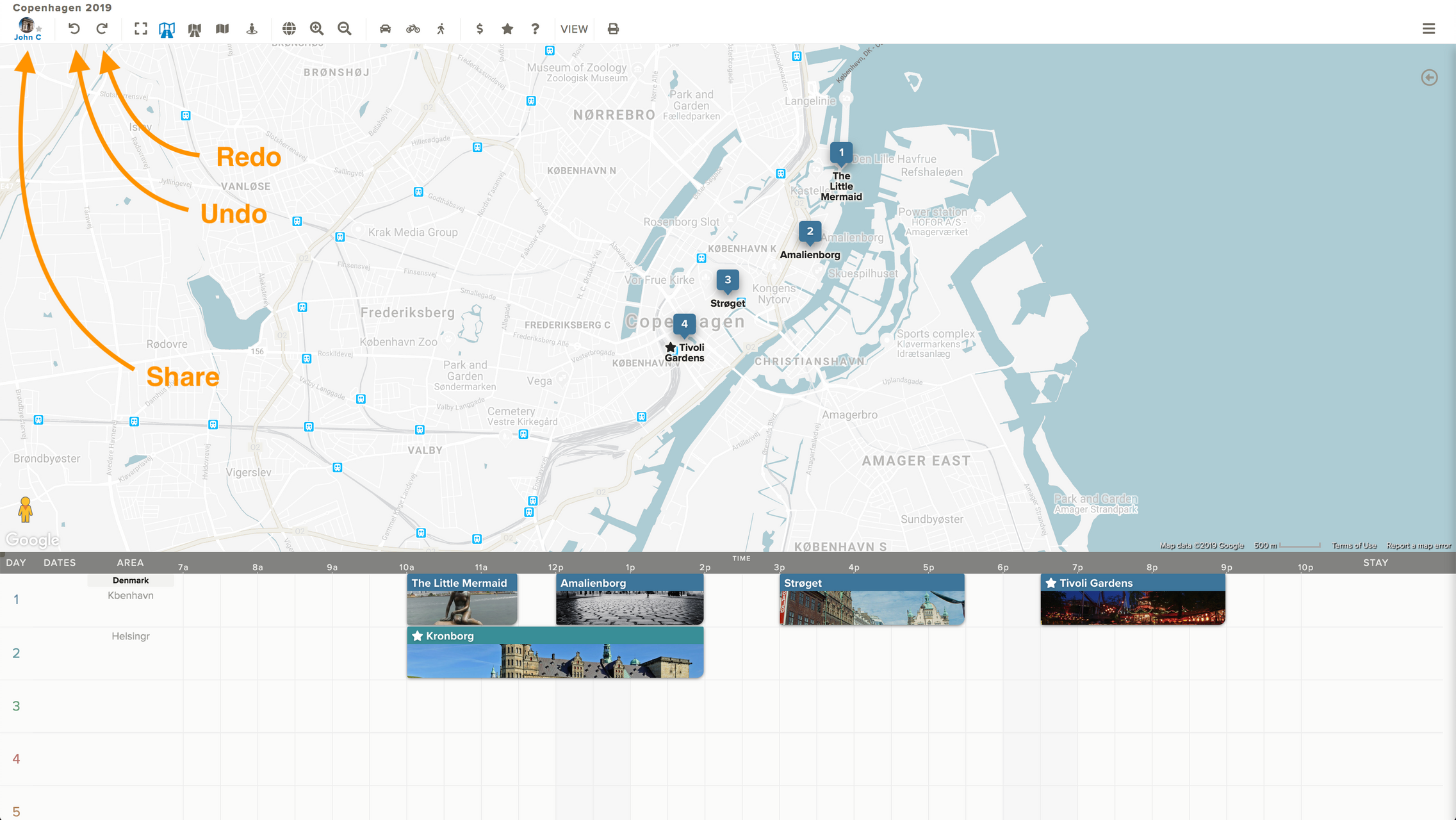Switch to car driving mode

coord(385,29)
